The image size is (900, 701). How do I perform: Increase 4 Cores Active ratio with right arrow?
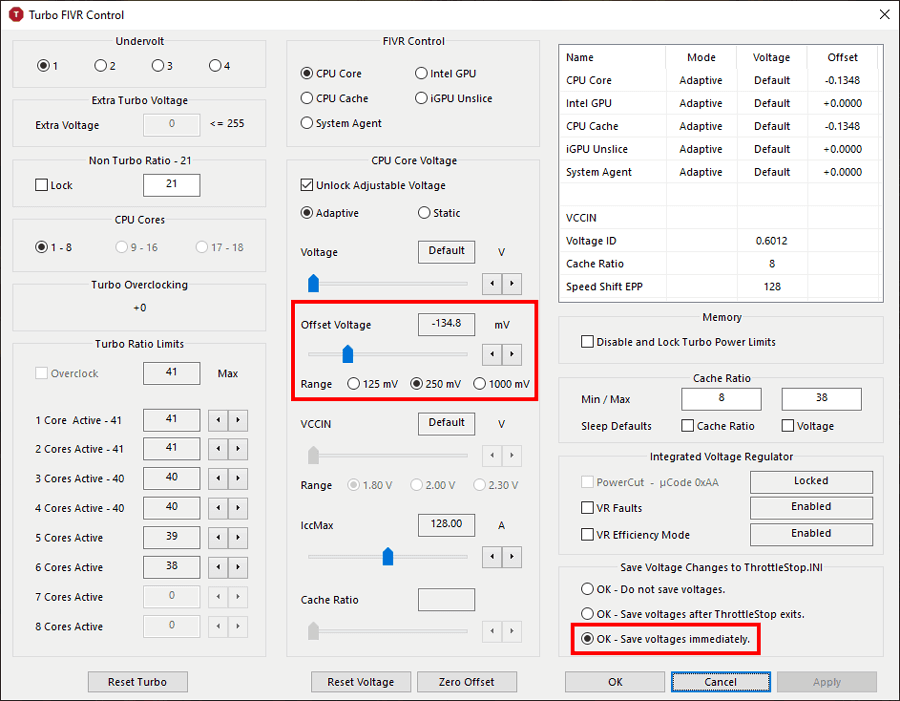238,508
